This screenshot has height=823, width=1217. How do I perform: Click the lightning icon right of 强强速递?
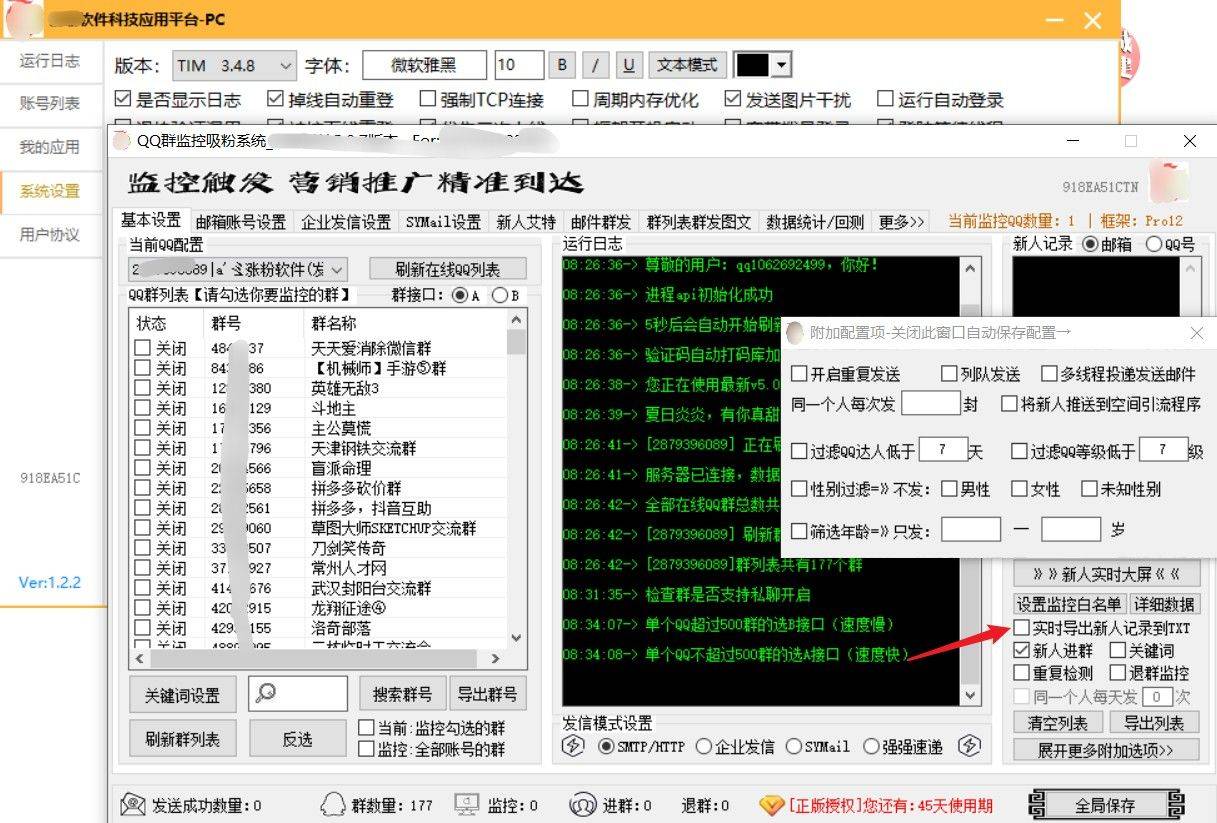coord(968,746)
